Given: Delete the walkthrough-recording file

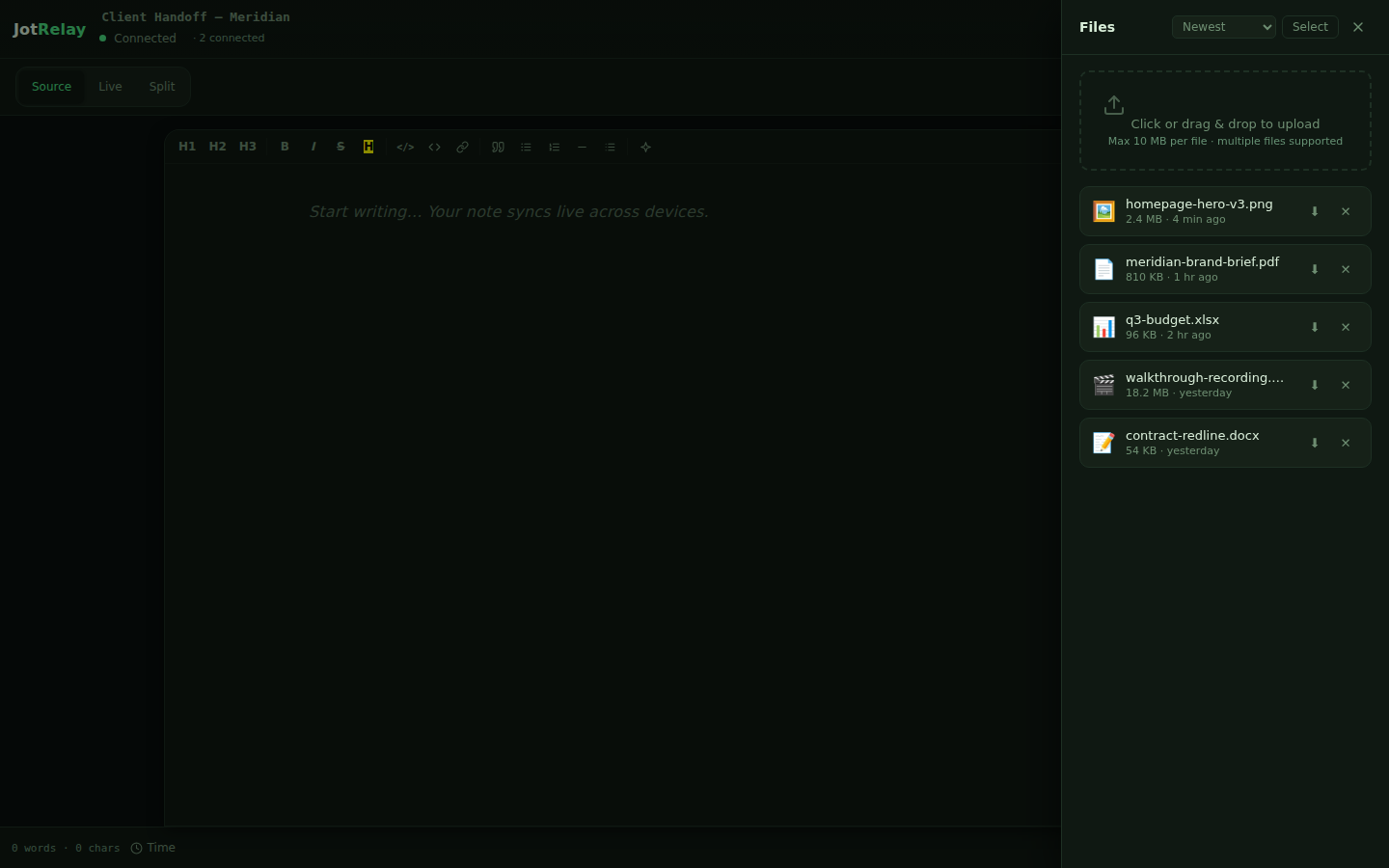Looking at the screenshot, I should (x=1346, y=385).
